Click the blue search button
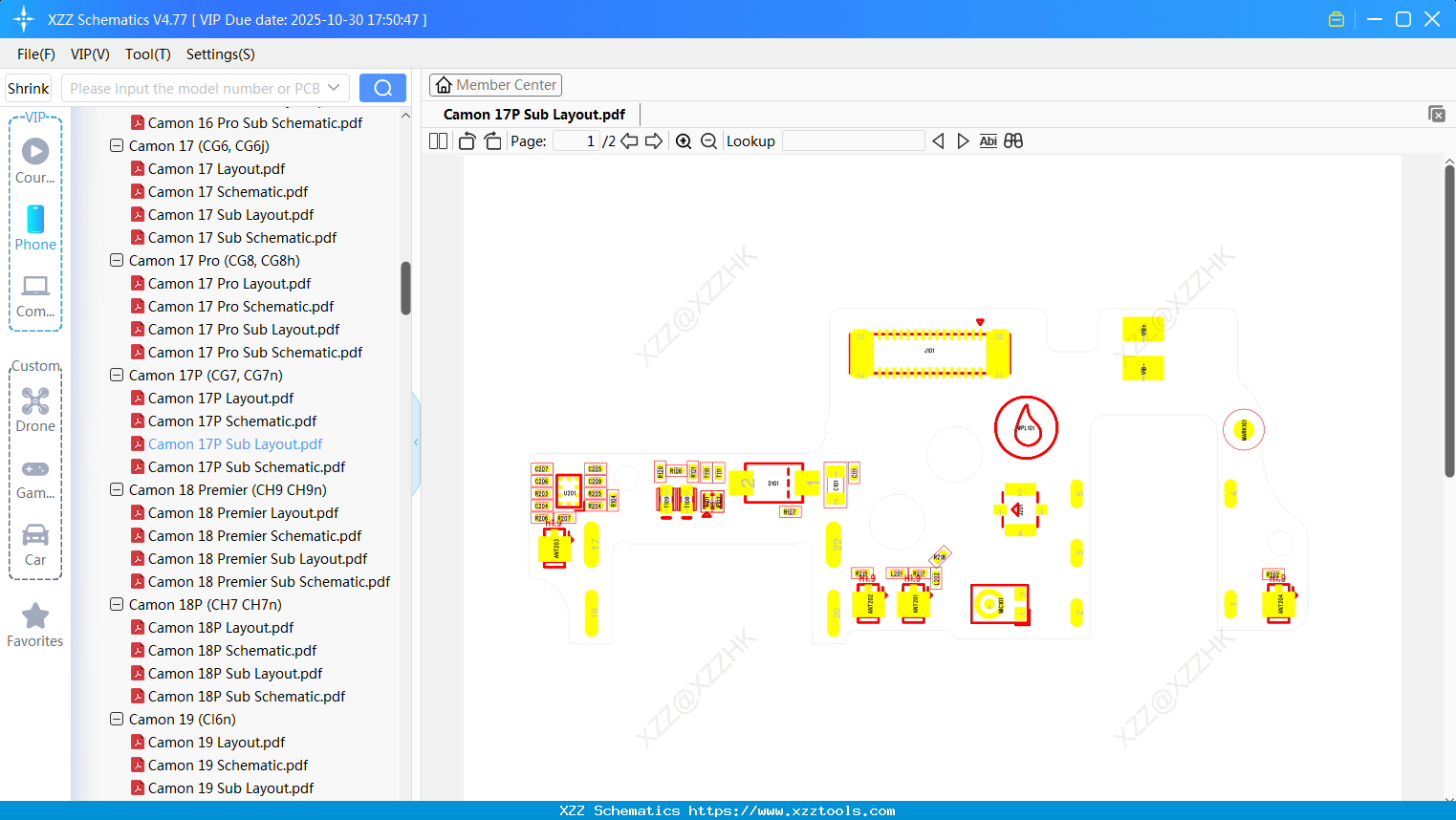 (382, 88)
